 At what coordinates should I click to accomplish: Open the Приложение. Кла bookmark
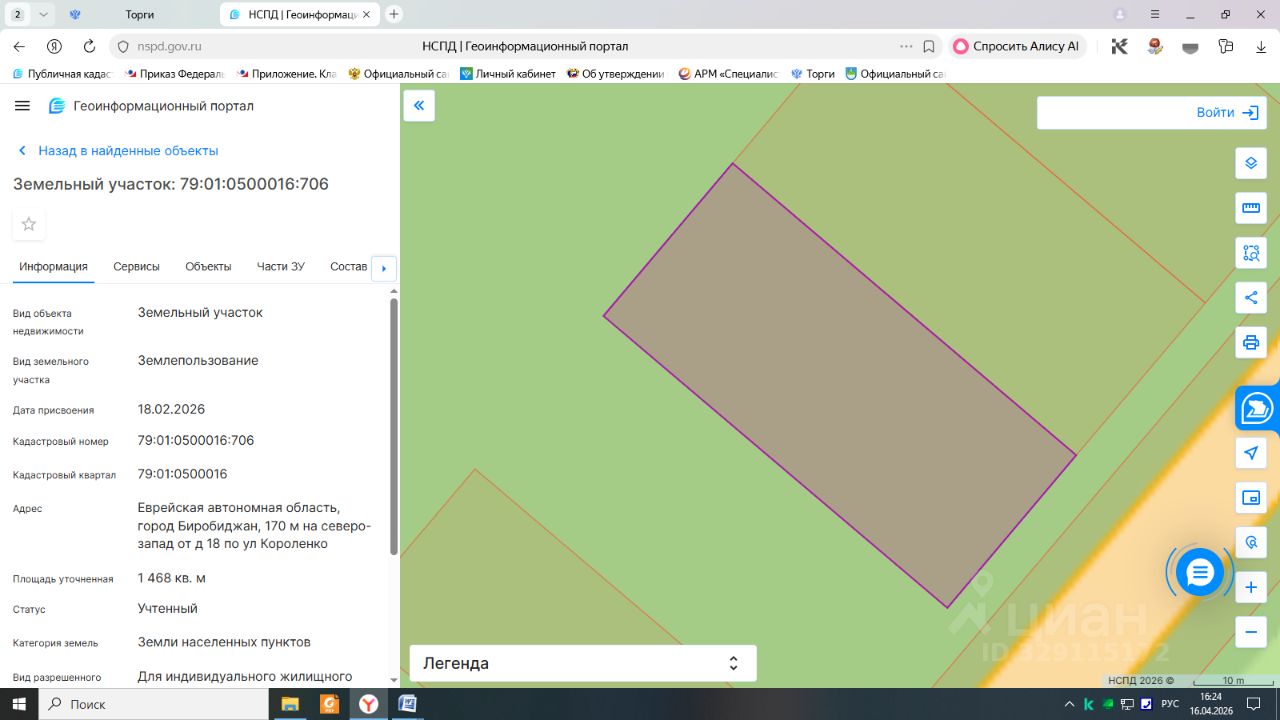[x=287, y=74]
